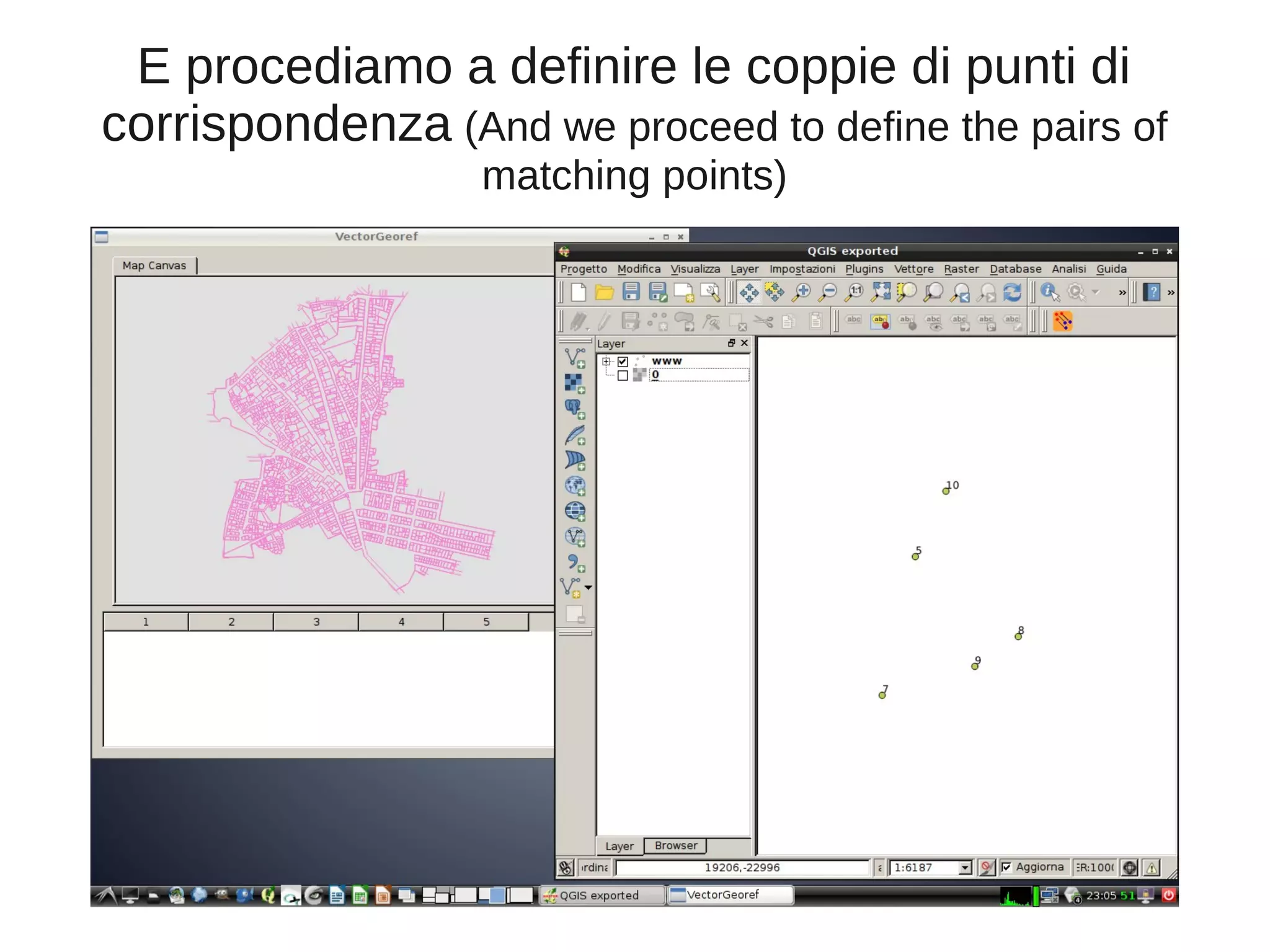Open the QGIS help icon

pyautogui.click(x=1152, y=291)
